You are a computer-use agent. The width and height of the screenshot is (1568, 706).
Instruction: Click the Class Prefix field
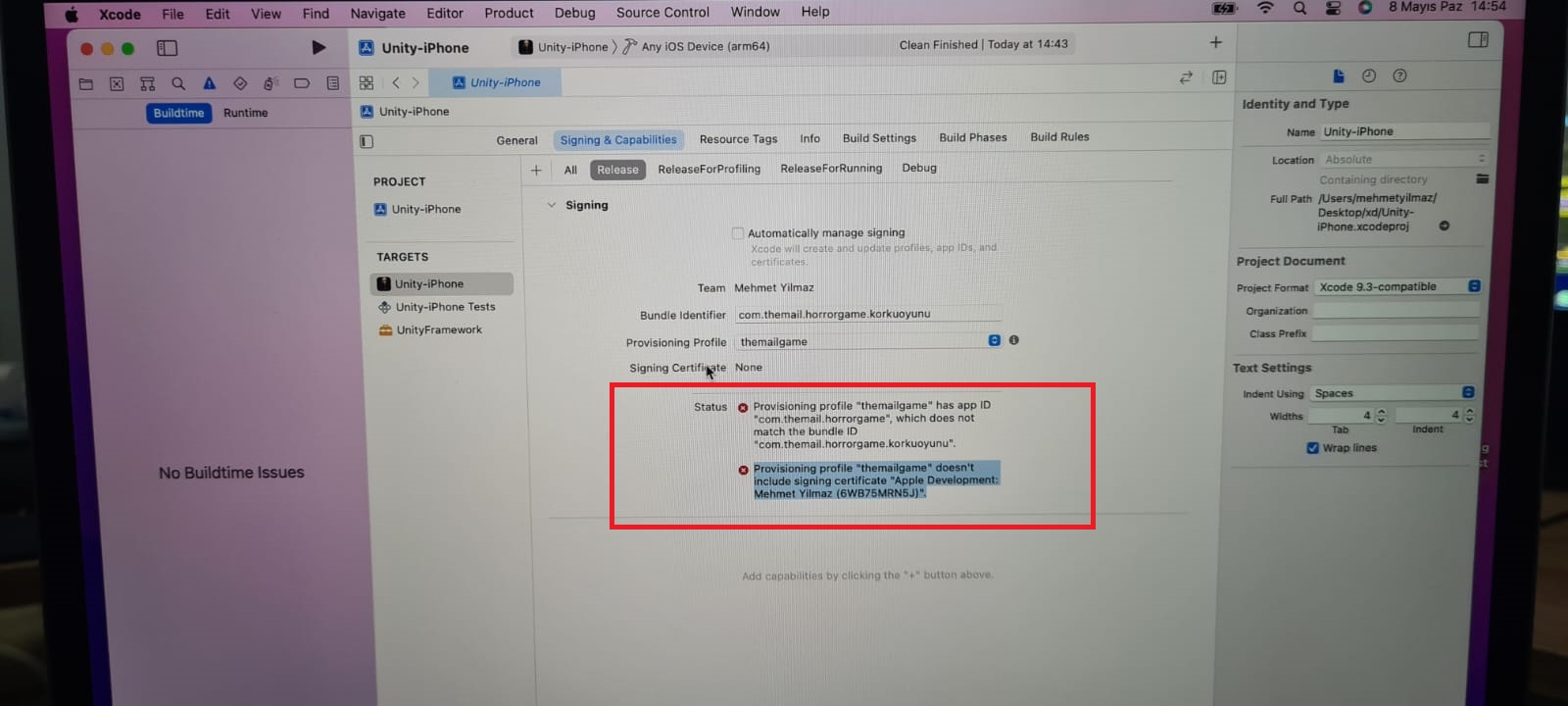[x=1395, y=333]
